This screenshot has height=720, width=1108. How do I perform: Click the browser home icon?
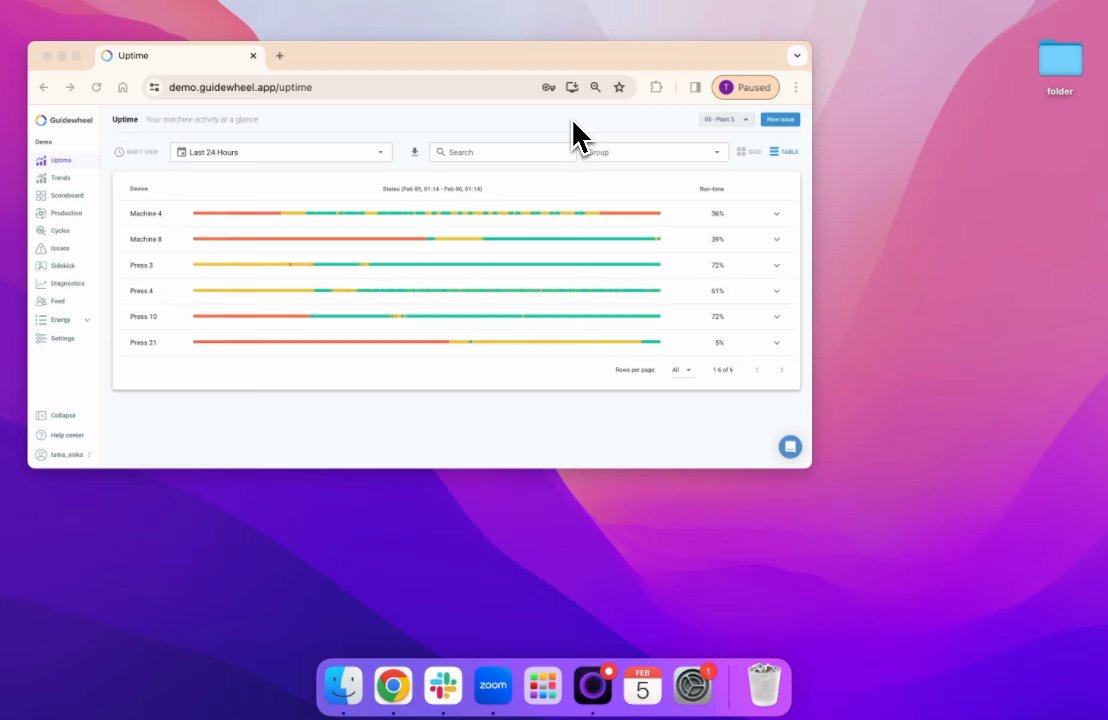tap(123, 87)
